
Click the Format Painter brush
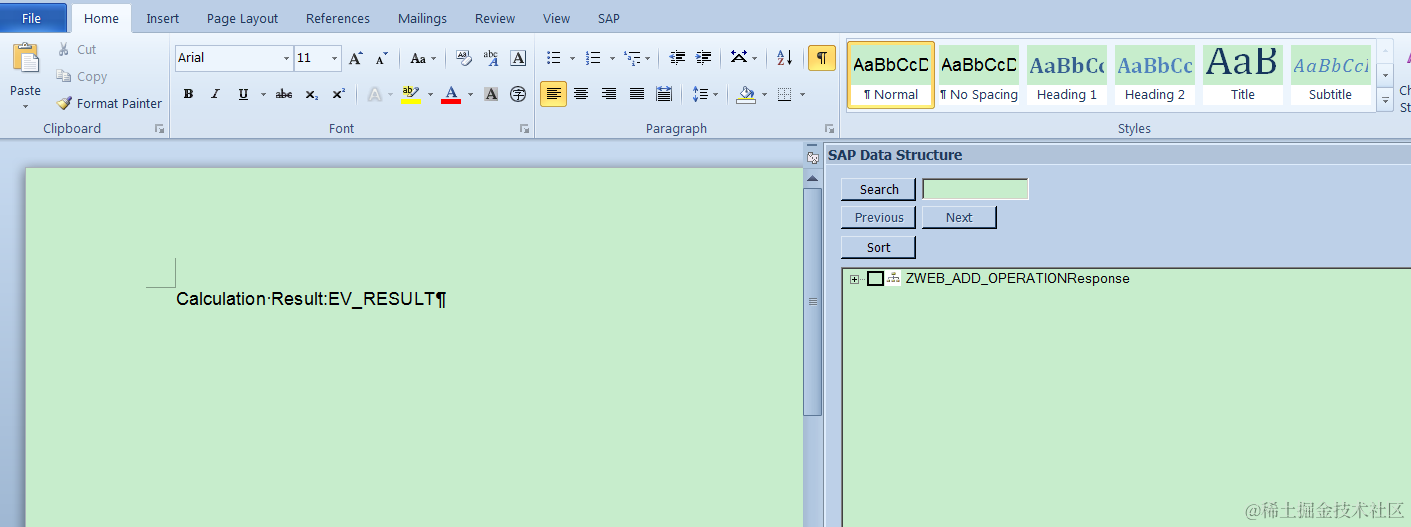[x=64, y=103]
